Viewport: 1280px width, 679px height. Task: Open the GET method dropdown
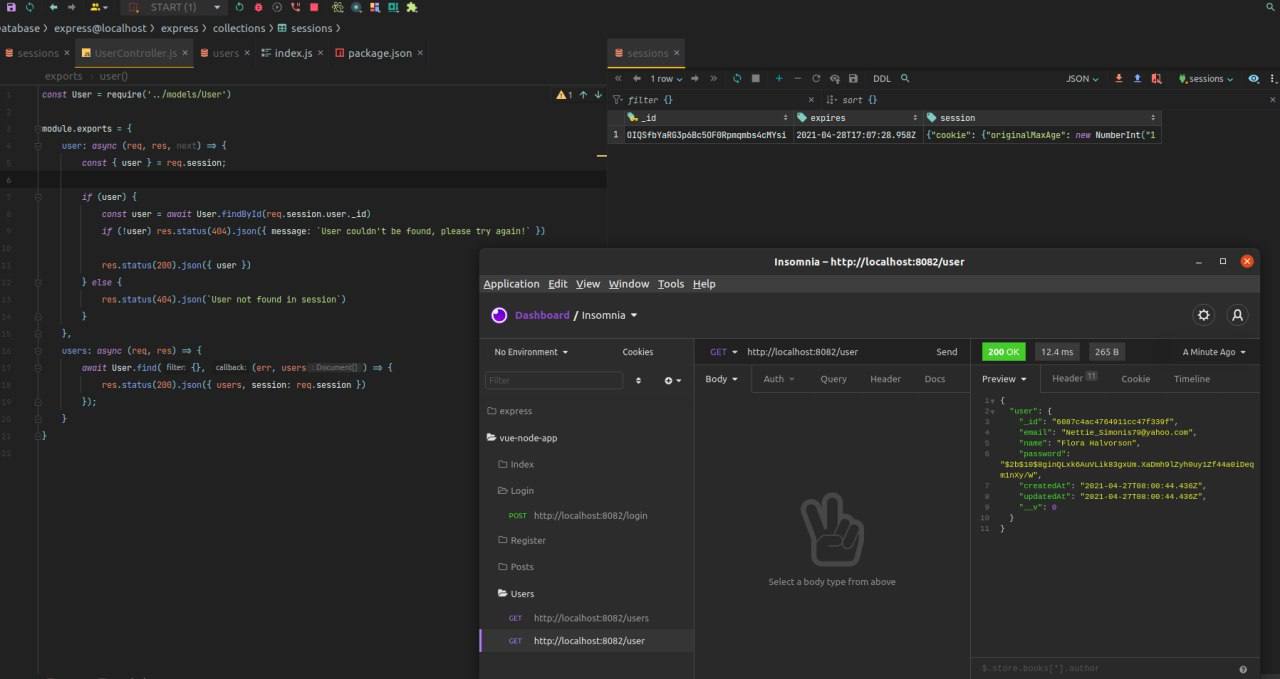[x=724, y=352]
